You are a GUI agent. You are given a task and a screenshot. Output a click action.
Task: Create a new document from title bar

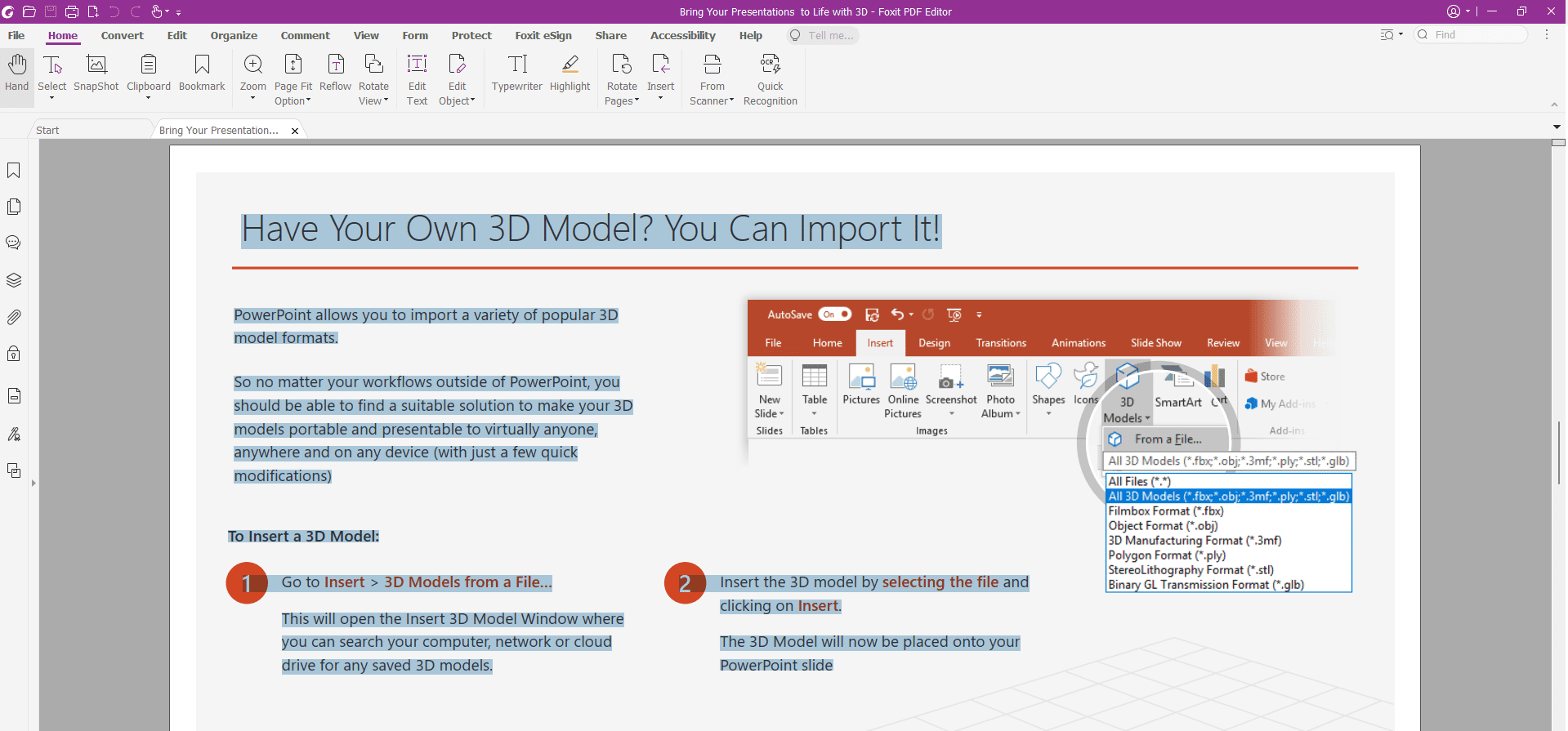[93, 11]
